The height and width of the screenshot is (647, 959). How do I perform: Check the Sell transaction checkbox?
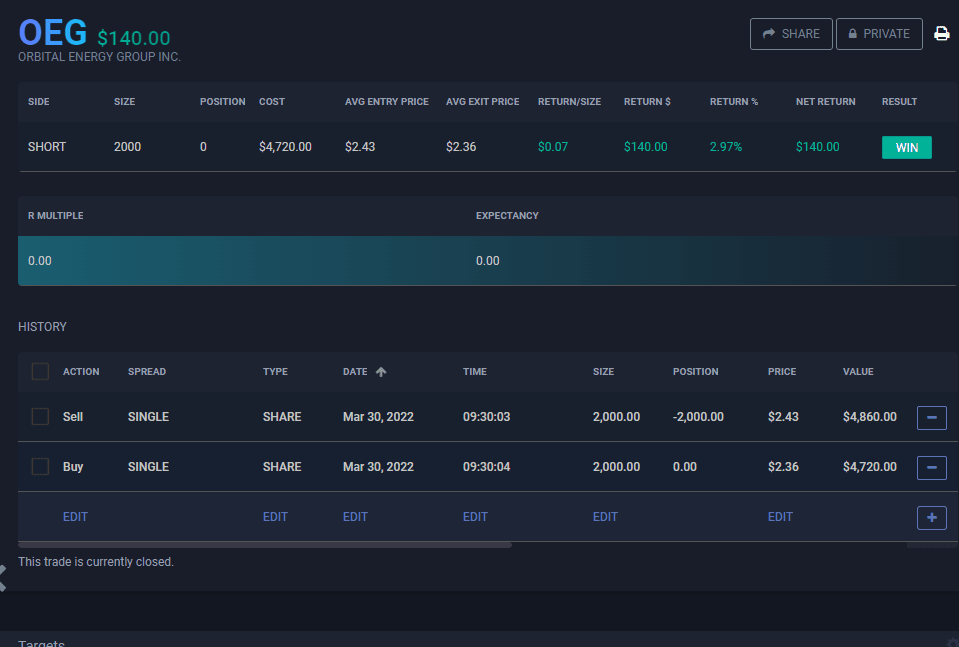(x=40, y=417)
